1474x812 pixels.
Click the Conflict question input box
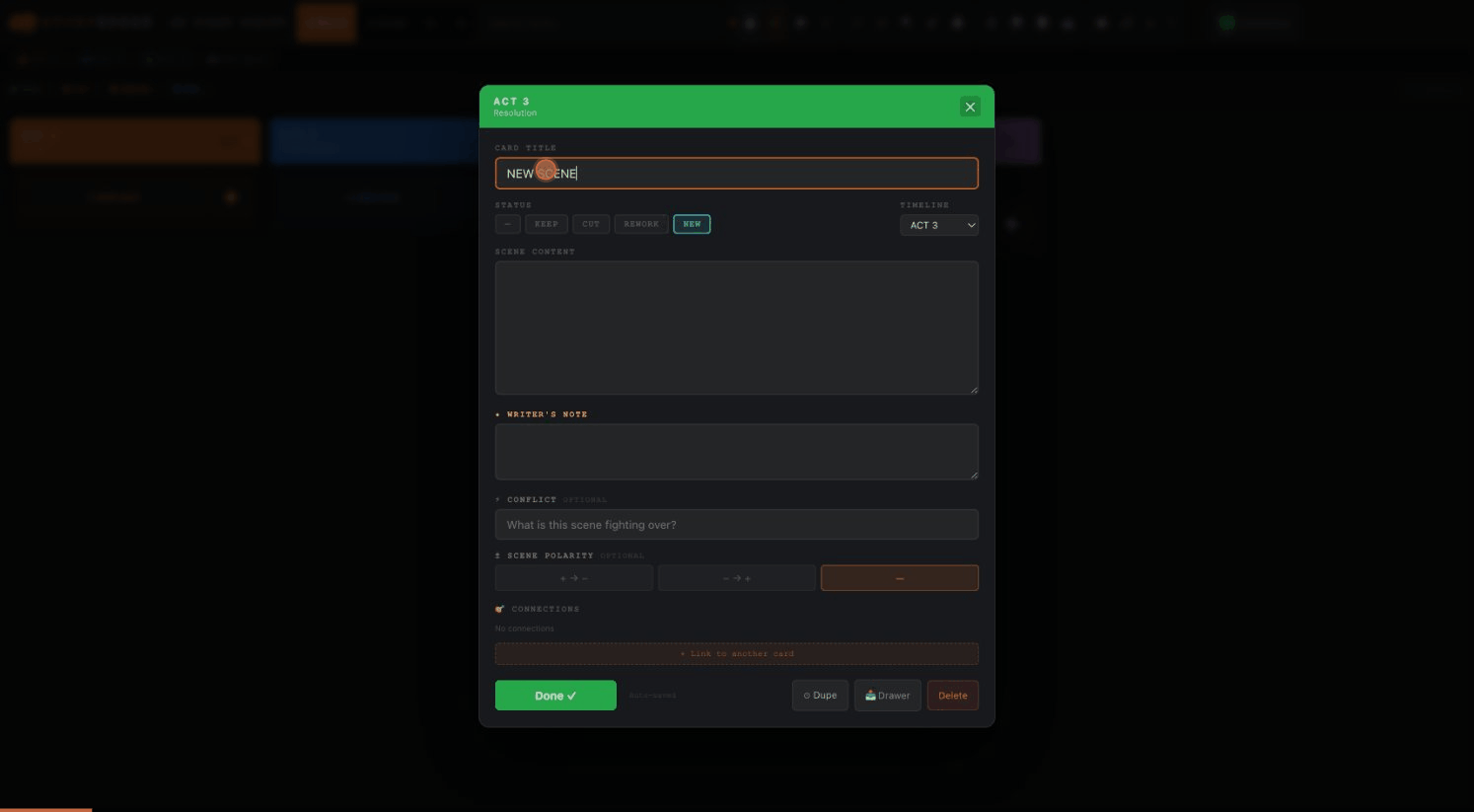tap(736, 524)
